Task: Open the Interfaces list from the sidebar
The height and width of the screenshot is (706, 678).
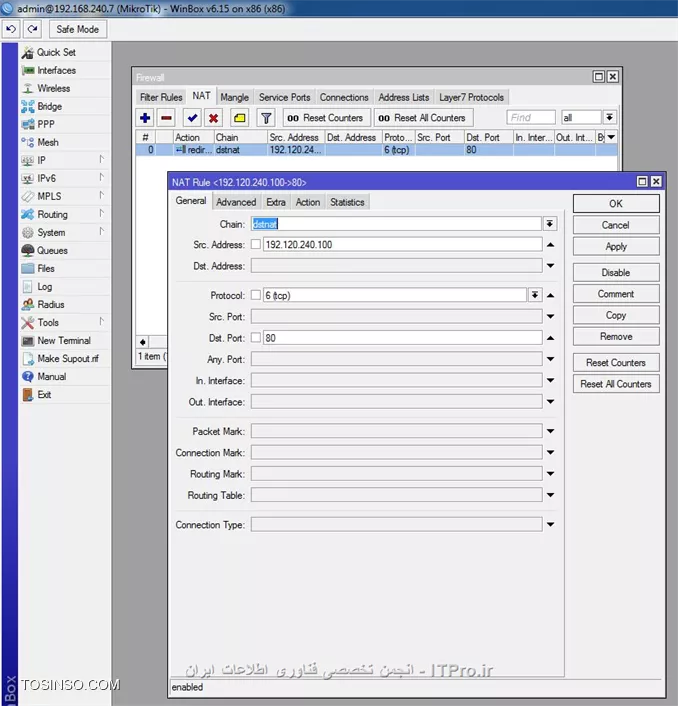Action: coord(56,70)
